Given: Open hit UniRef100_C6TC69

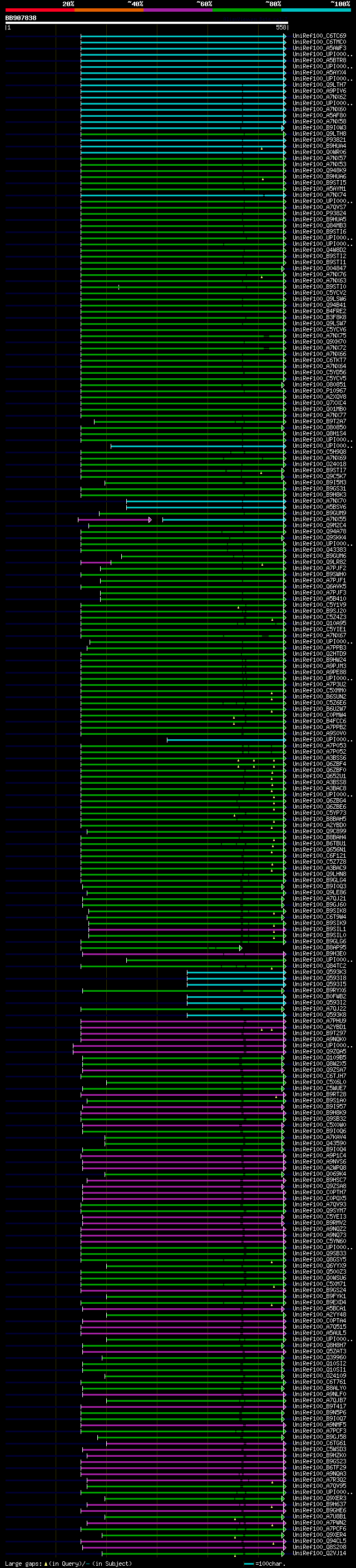Looking at the screenshot, I should 319,36.
